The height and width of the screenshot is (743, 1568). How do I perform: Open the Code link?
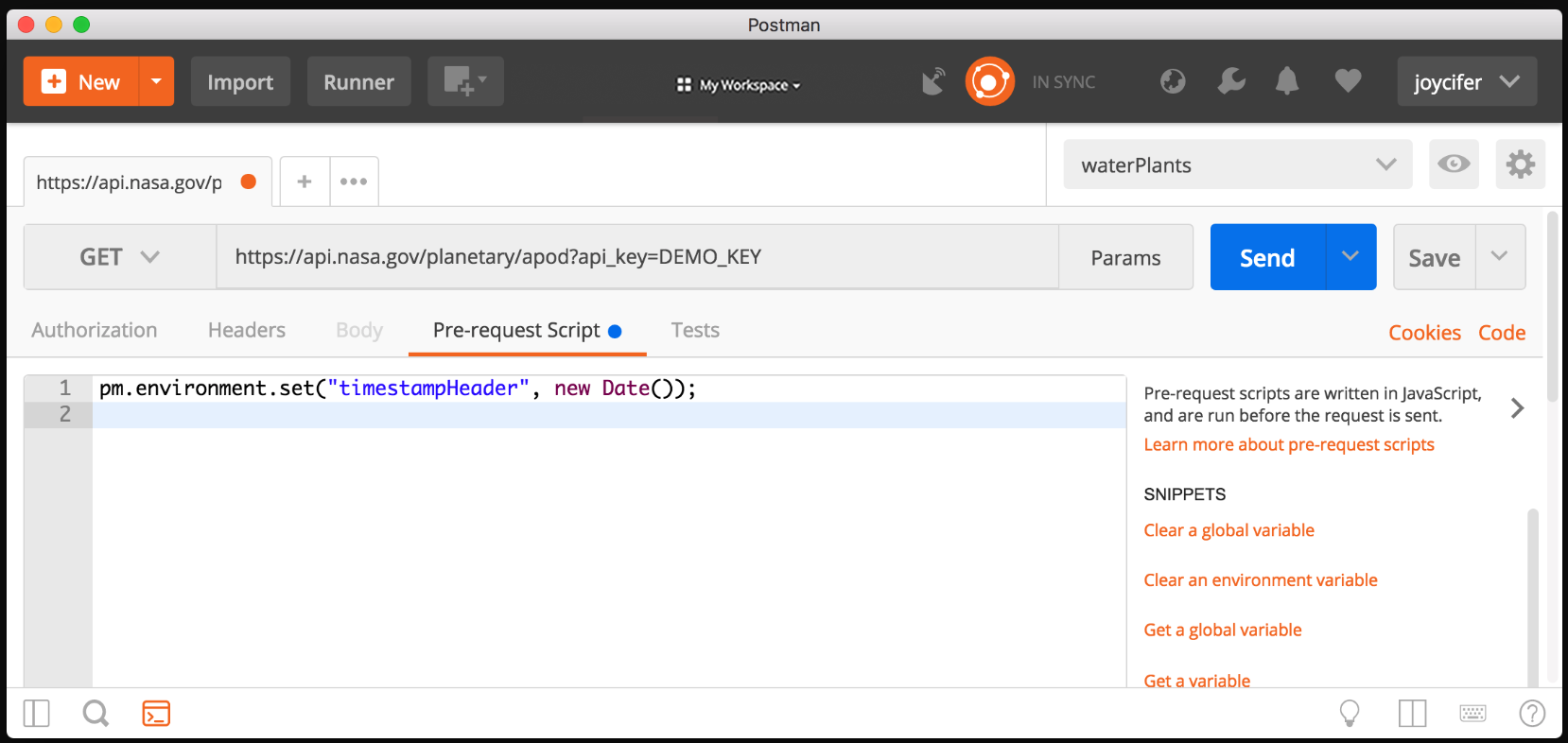pyautogui.click(x=1502, y=333)
